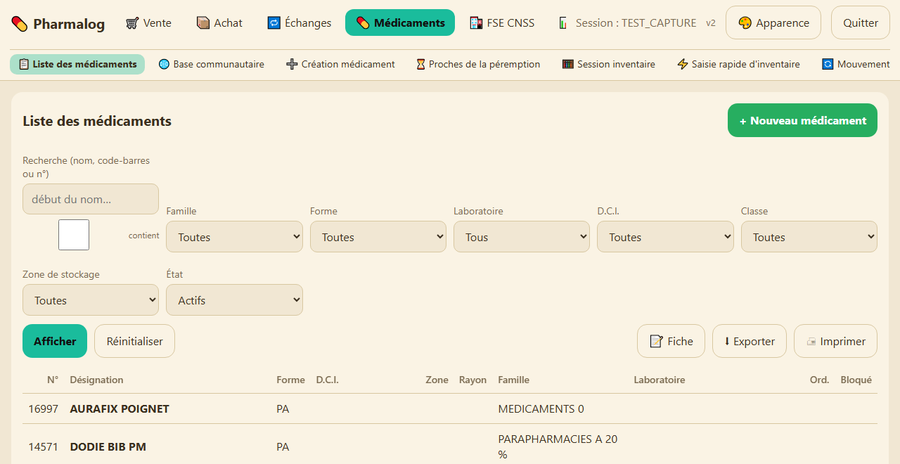
Task: Click the Fiche button
Action: [x=671, y=341]
